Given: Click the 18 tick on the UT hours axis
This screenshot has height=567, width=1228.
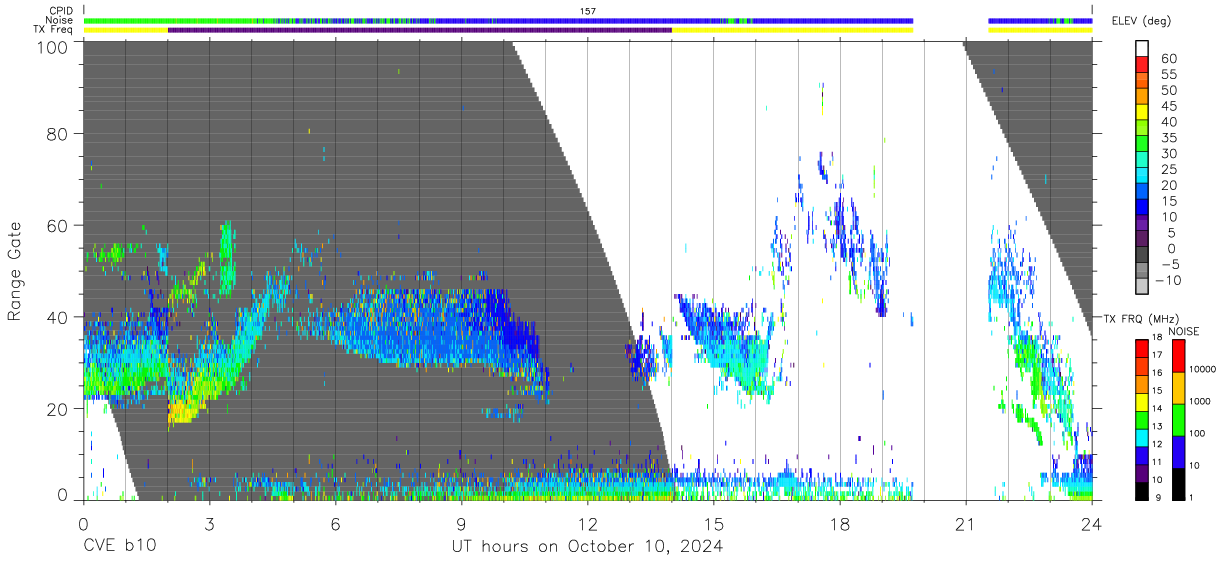Looking at the screenshot, I should click(839, 522).
